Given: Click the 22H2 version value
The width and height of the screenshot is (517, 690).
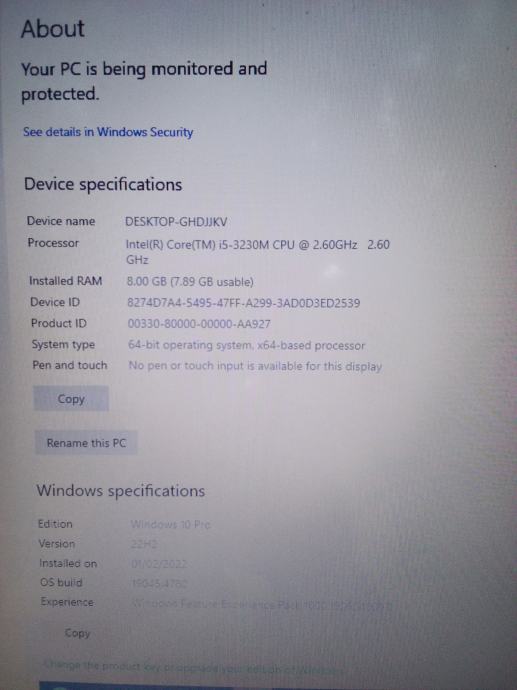Looking at the screenshot, I should (x=143, y=544).
